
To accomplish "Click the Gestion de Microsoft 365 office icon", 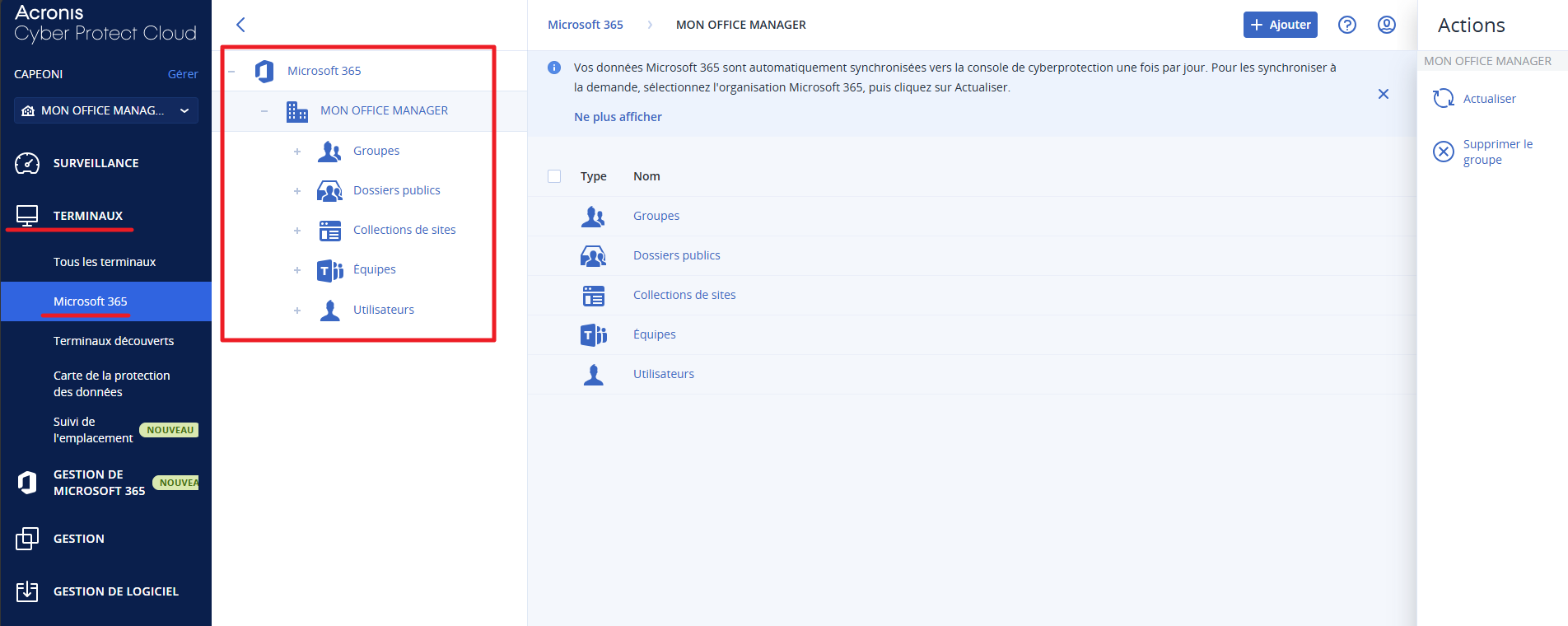I will pyautogui.click(x=27, y=483).
